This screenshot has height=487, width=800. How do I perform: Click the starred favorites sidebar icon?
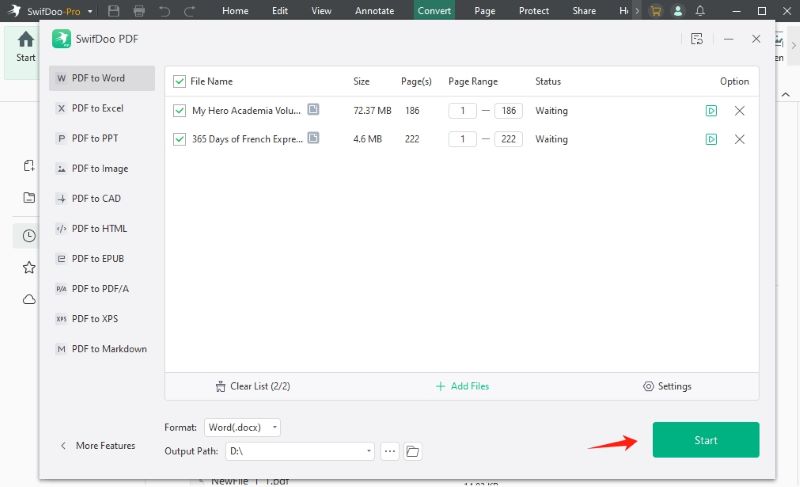point(29,267)
